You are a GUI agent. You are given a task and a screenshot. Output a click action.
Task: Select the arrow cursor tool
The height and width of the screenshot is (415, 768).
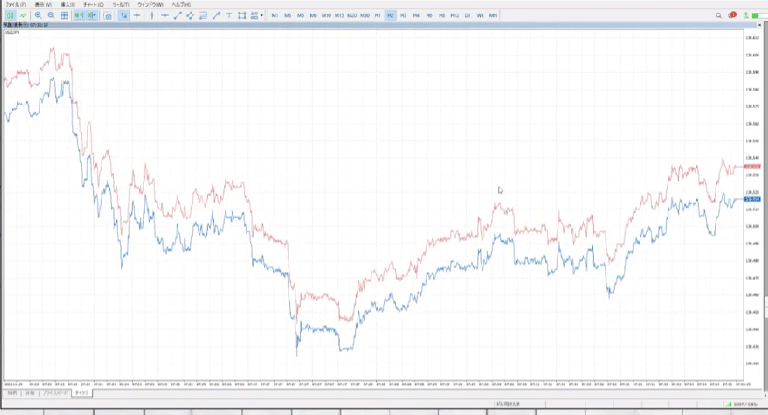(x=124, y=16)
